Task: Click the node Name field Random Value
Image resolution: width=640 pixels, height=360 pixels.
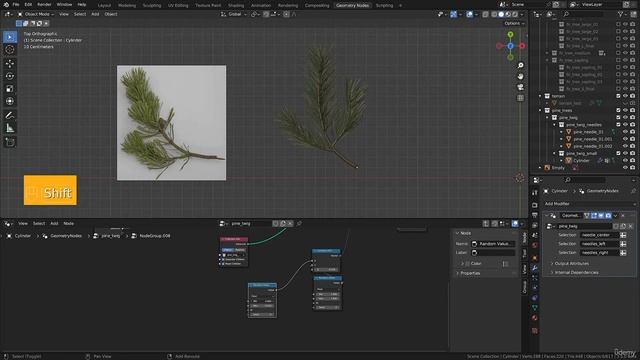Action: pos(493,244)
